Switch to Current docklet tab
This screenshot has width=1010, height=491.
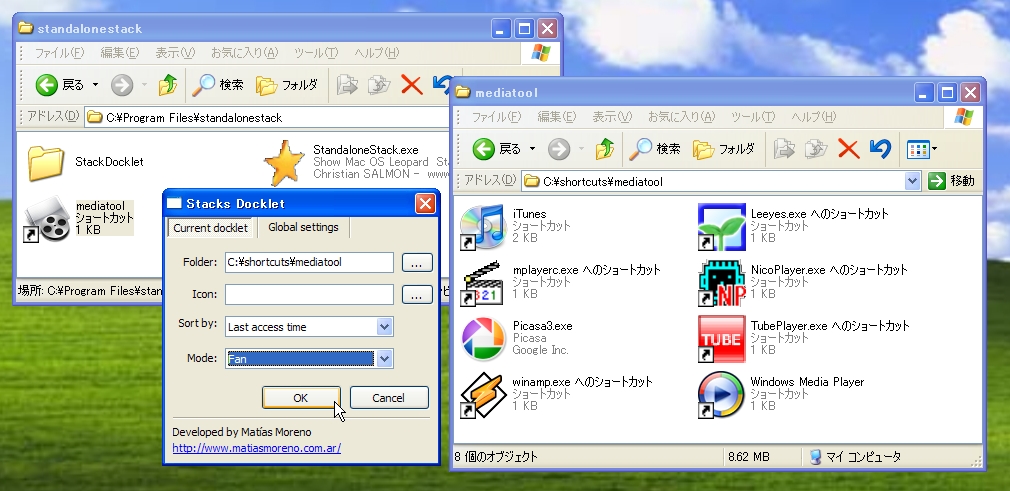pyautogui.click(x=210, y=227)
